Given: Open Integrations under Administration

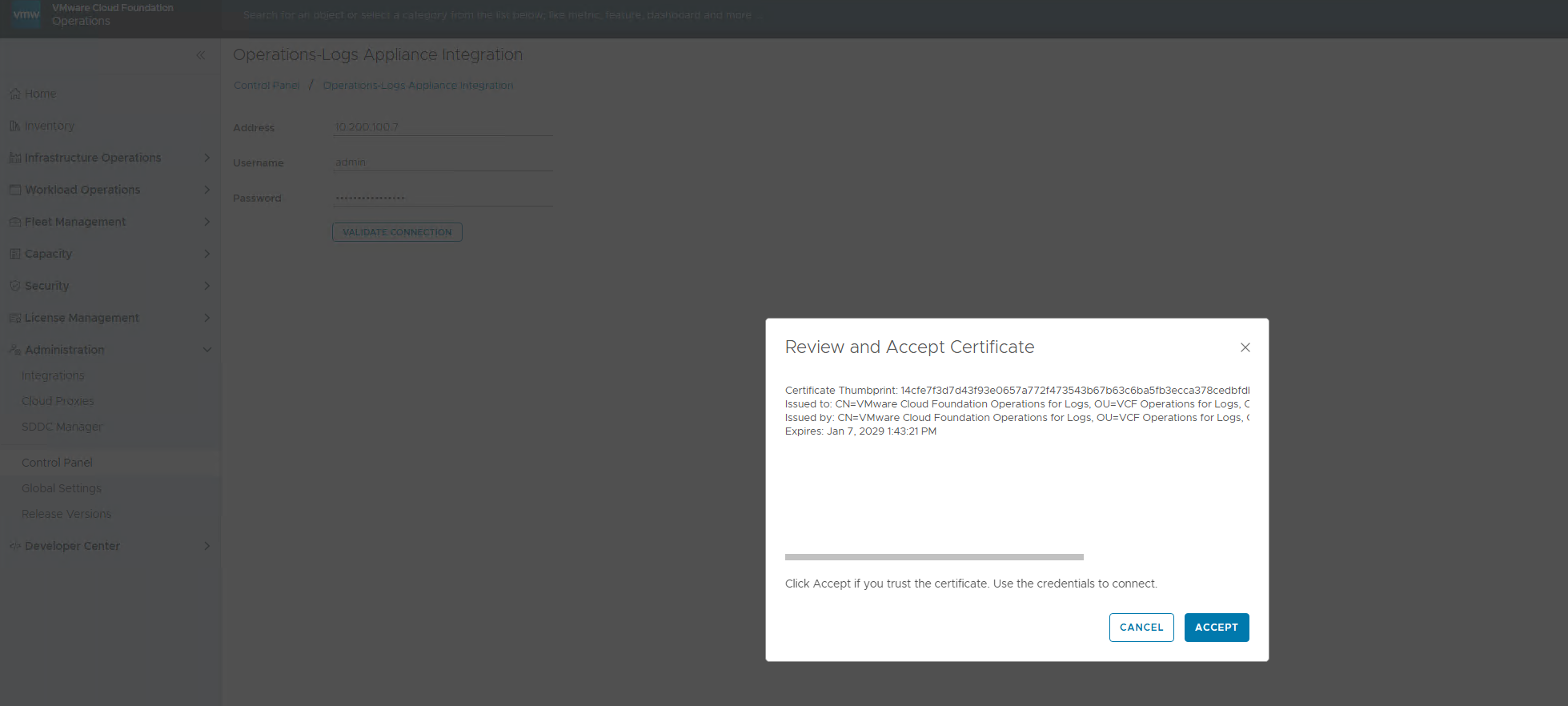Looking at the screenshot, I should pos(53,375).
